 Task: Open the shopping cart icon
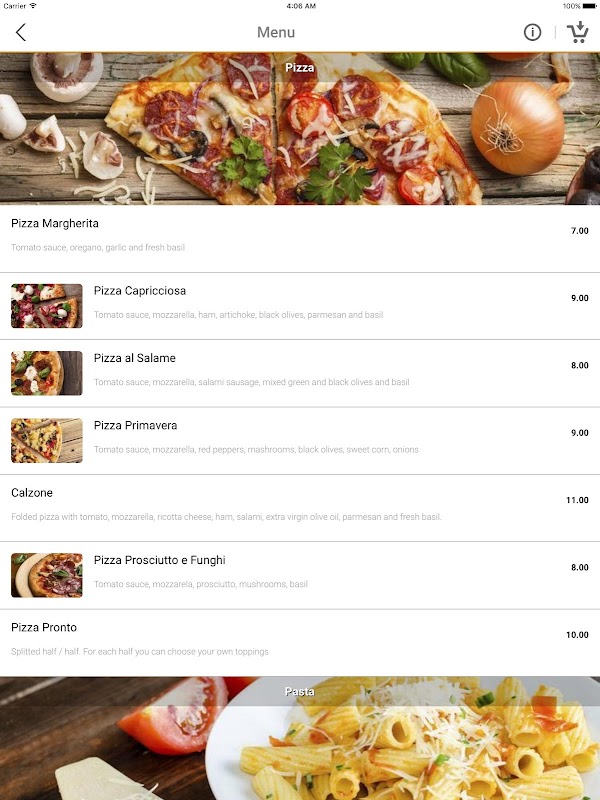(578, 32)
